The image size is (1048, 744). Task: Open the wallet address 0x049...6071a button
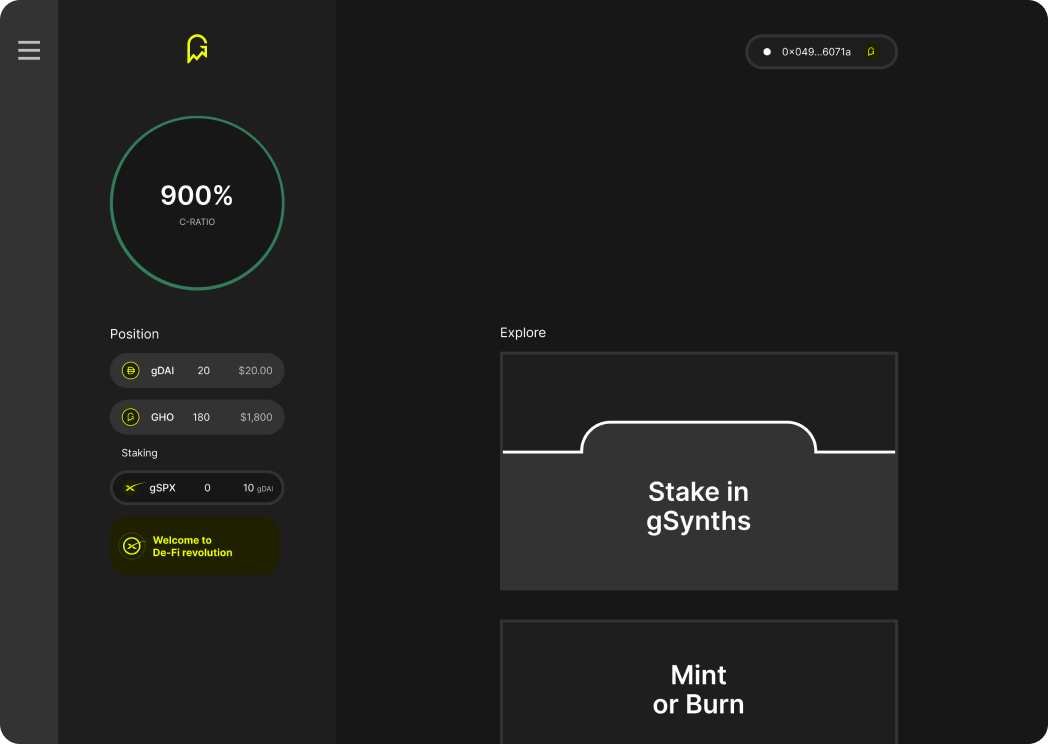coord(821,51)
